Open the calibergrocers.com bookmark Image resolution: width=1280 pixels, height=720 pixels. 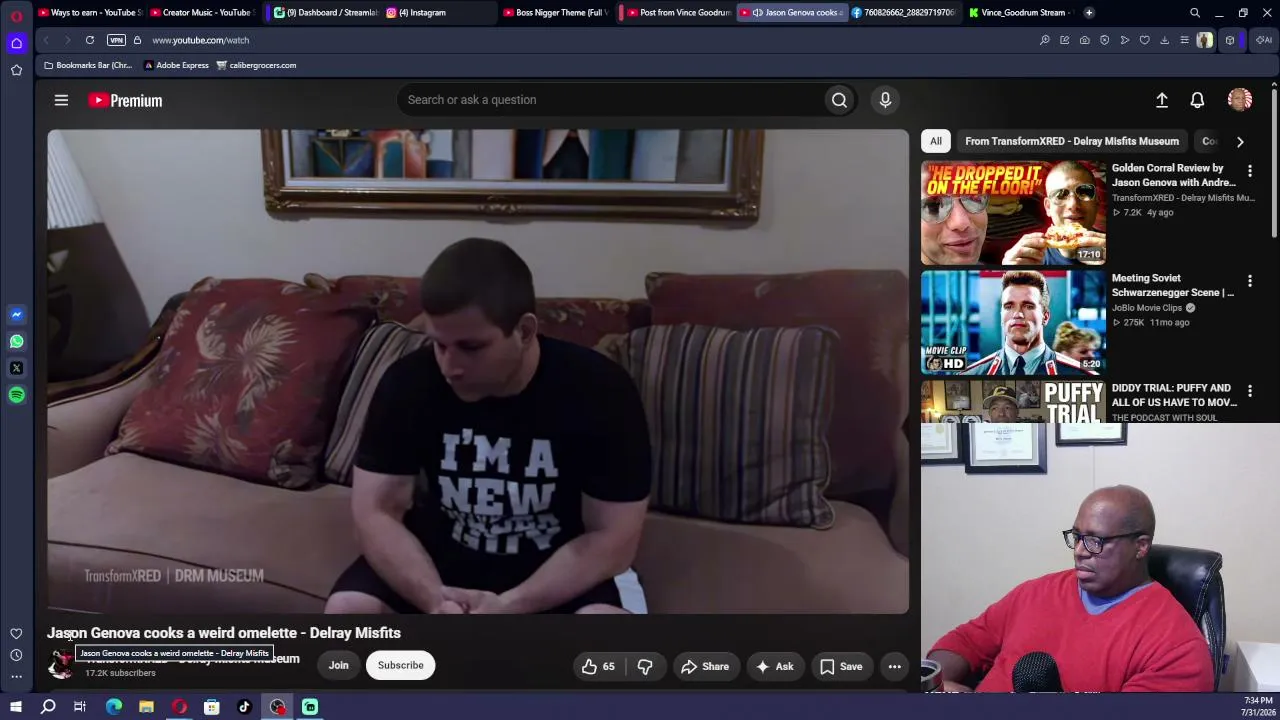(x=256, y=65)
